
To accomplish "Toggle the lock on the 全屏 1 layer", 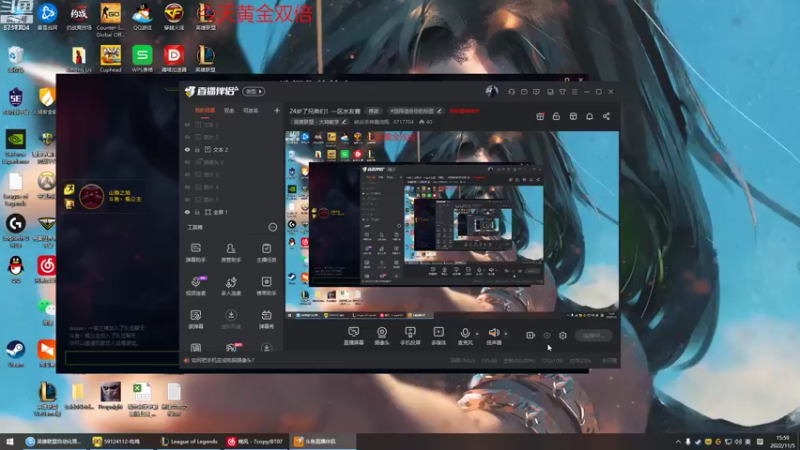I will pyautogui.click(x=197, y=212).
